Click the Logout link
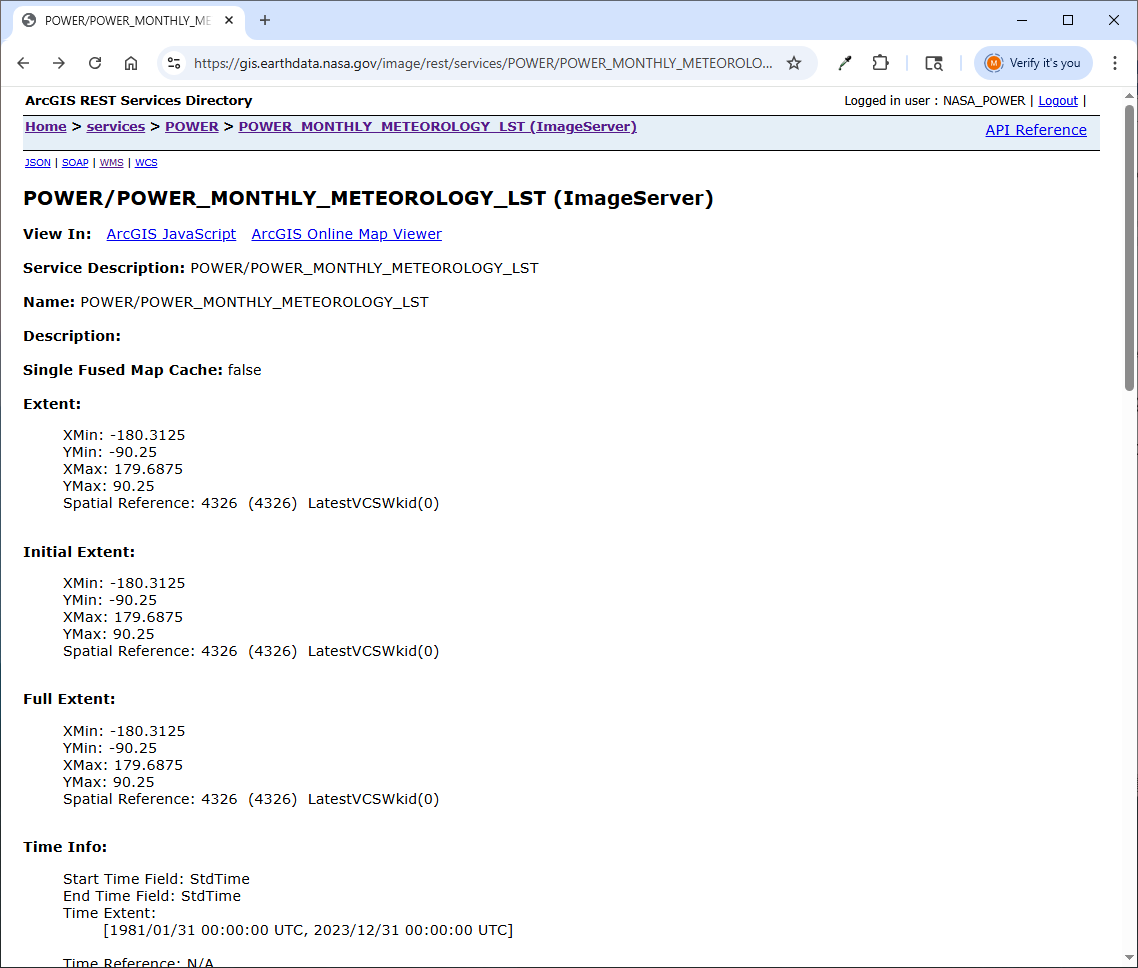The width and height of the screenshot is (1138, 968). pos(1057,101)
